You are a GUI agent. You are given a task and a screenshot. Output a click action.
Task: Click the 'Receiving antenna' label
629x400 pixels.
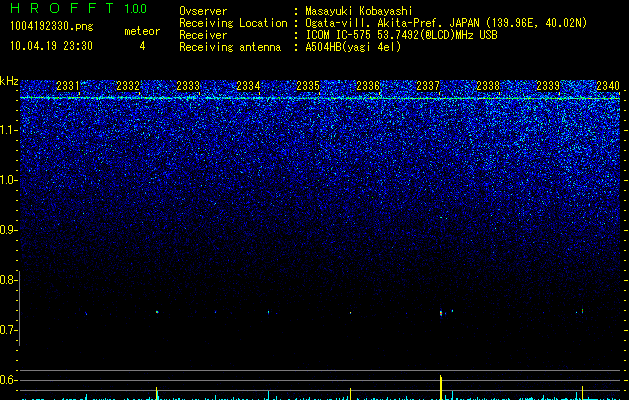tap(230, 47)
